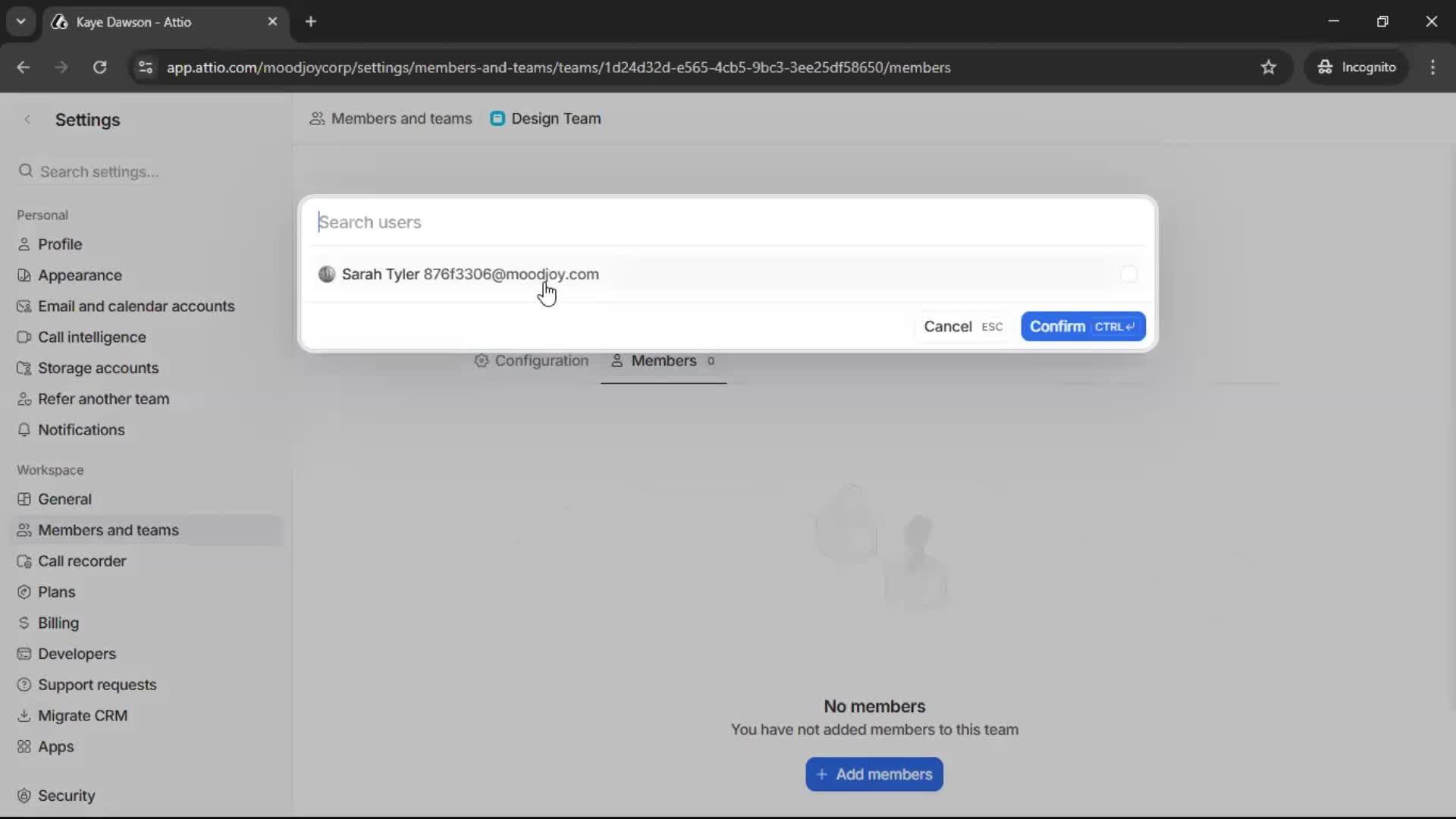Open Security settings

tap(67, 795)
